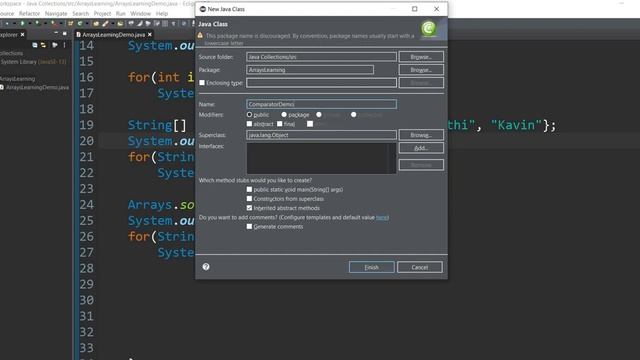Click Collapse All in the Package Explorer
The image size is (640, 360).
[35, 45]
